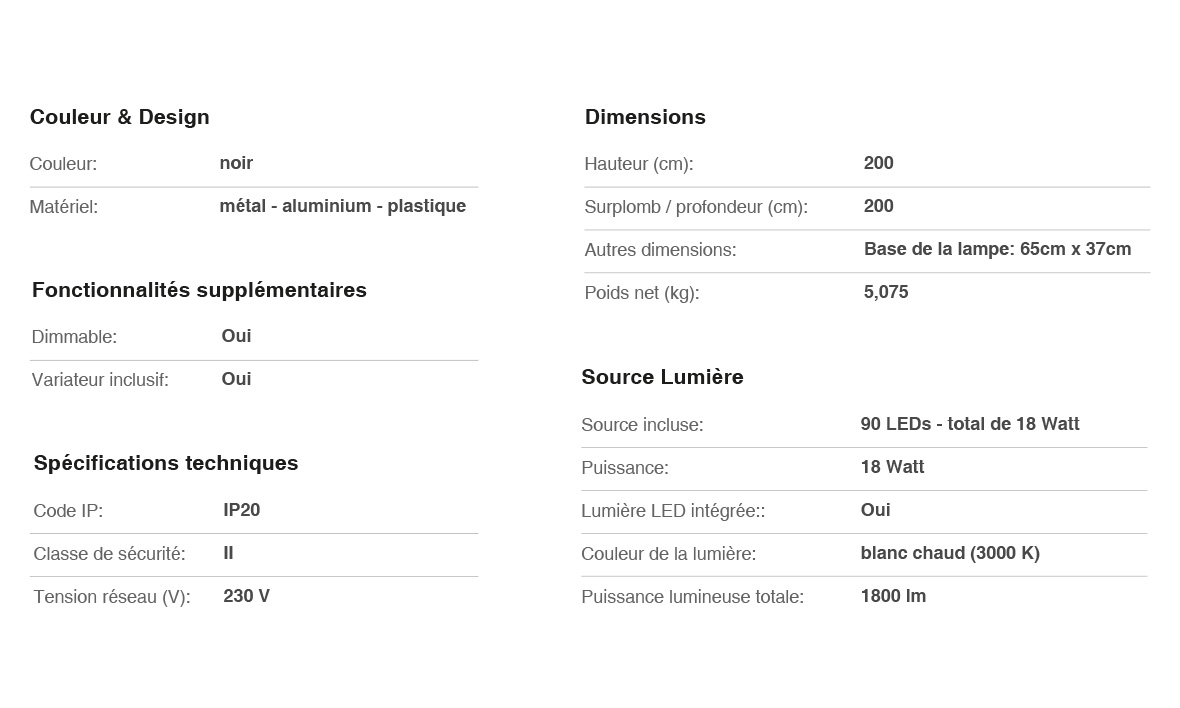Select the Source Lumière heading
This screenshot has width=1180, height=708.
coord(662,377)
